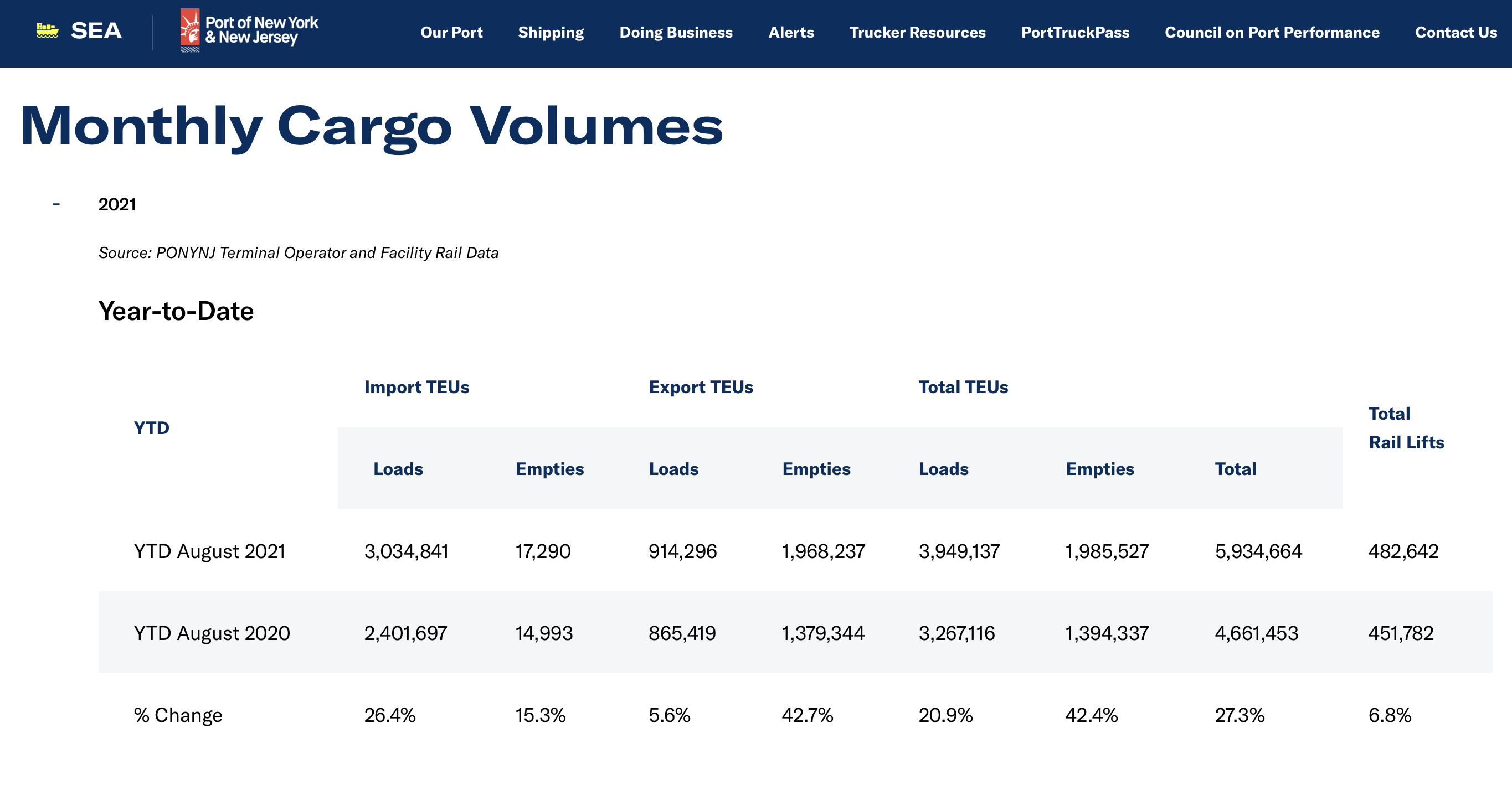Open Council on Port Performance
The width and height of the screenshot is (1512, 795).
(x=1272, y=32)
